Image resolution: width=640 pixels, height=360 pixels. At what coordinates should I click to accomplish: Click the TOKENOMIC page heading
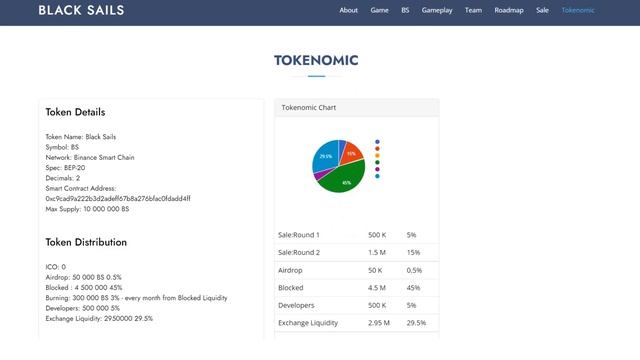pyautogui.click(x=316, y=60)
